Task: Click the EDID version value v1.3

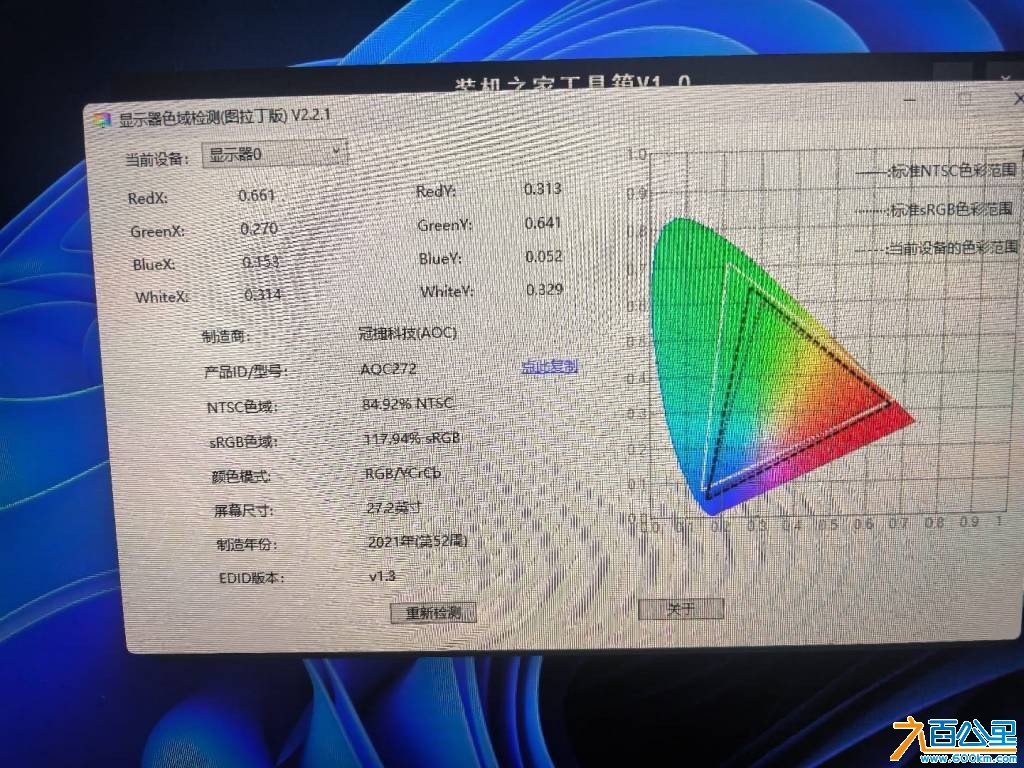Action: 382,576
